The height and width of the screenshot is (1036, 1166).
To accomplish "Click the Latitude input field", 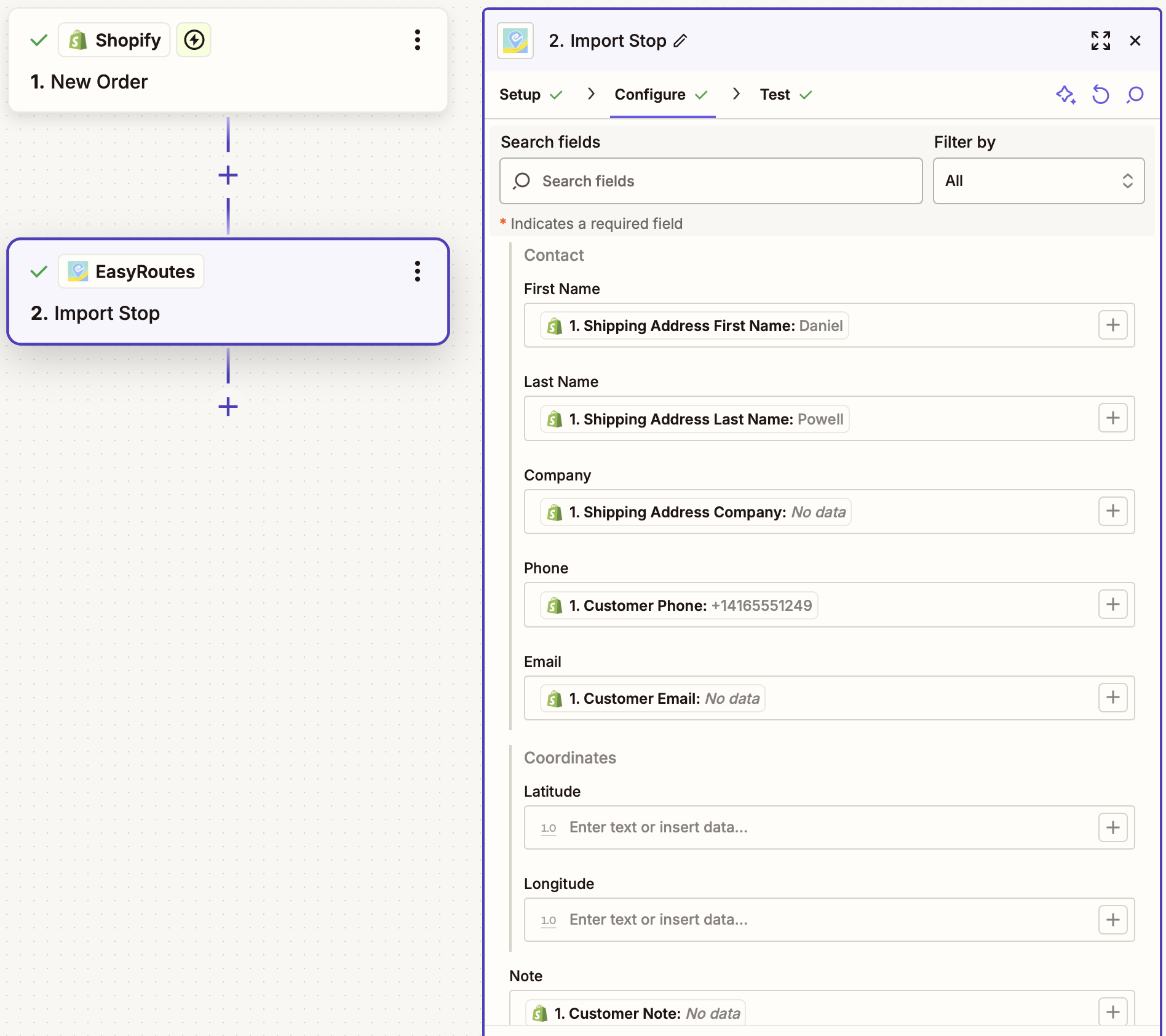I will tap(829, 827).
